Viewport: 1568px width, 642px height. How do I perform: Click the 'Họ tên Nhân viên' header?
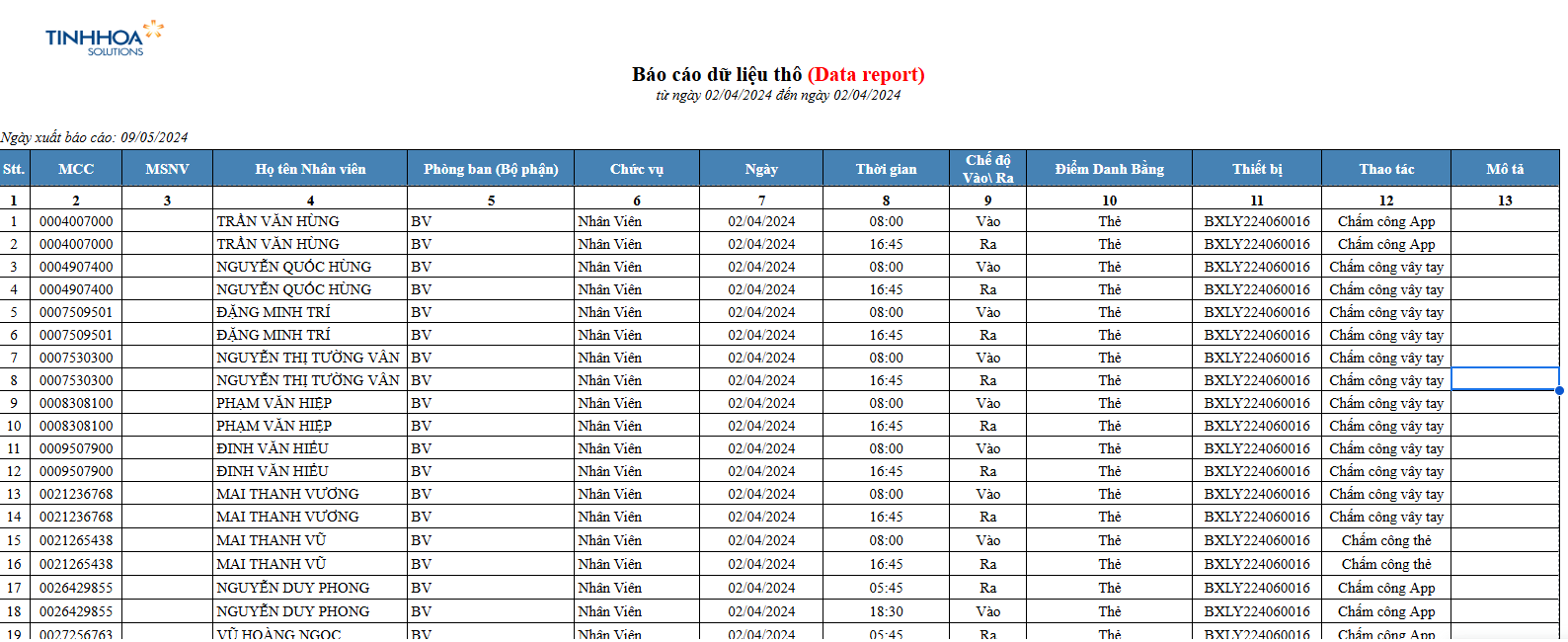[x=310, y=169]
